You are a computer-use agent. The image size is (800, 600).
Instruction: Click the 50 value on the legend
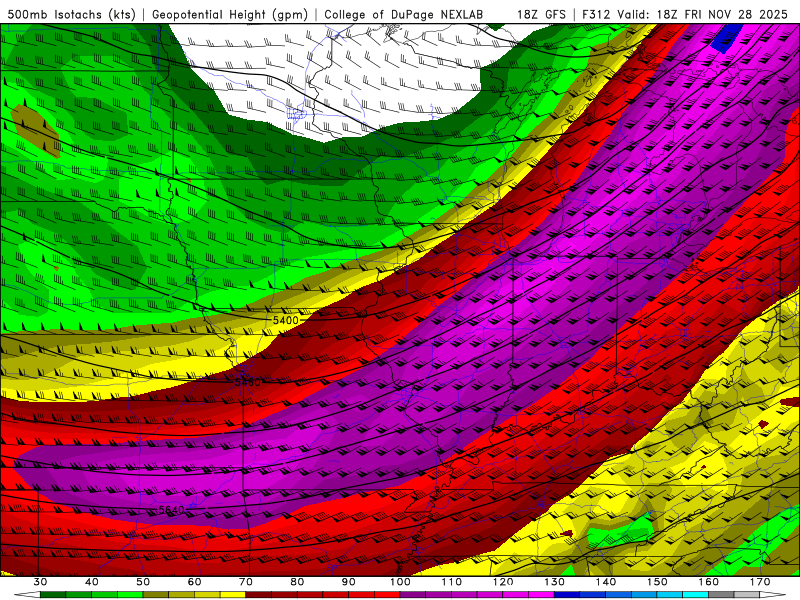(143, 582)
